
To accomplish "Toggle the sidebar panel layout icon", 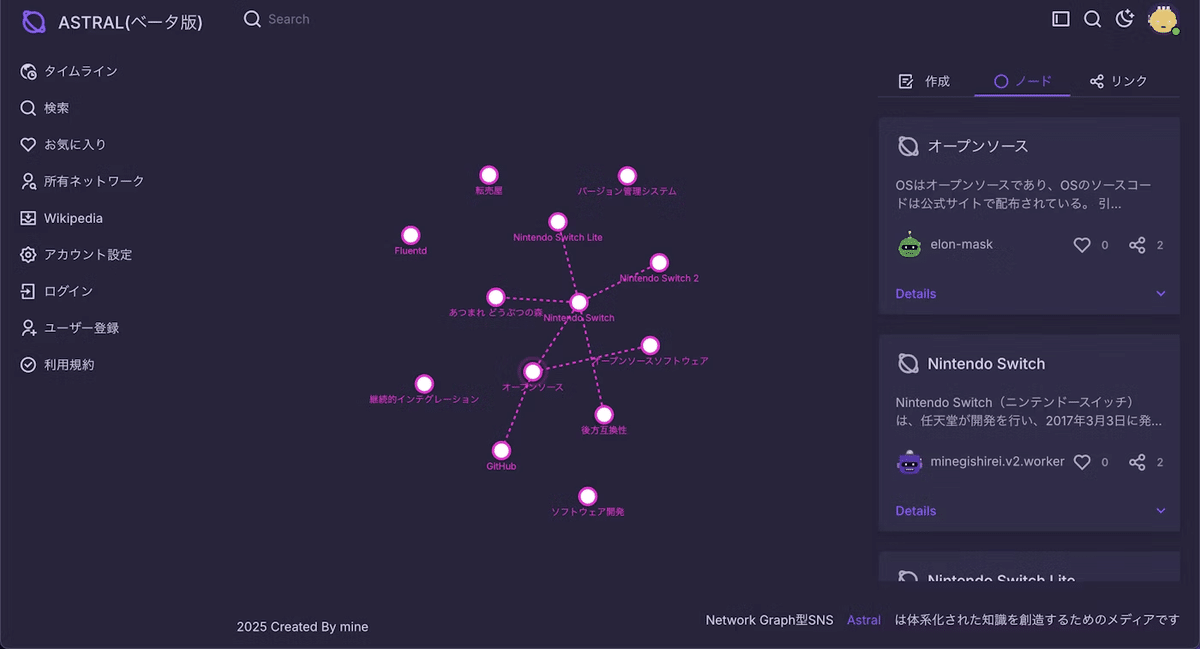I will point(1061,19).
